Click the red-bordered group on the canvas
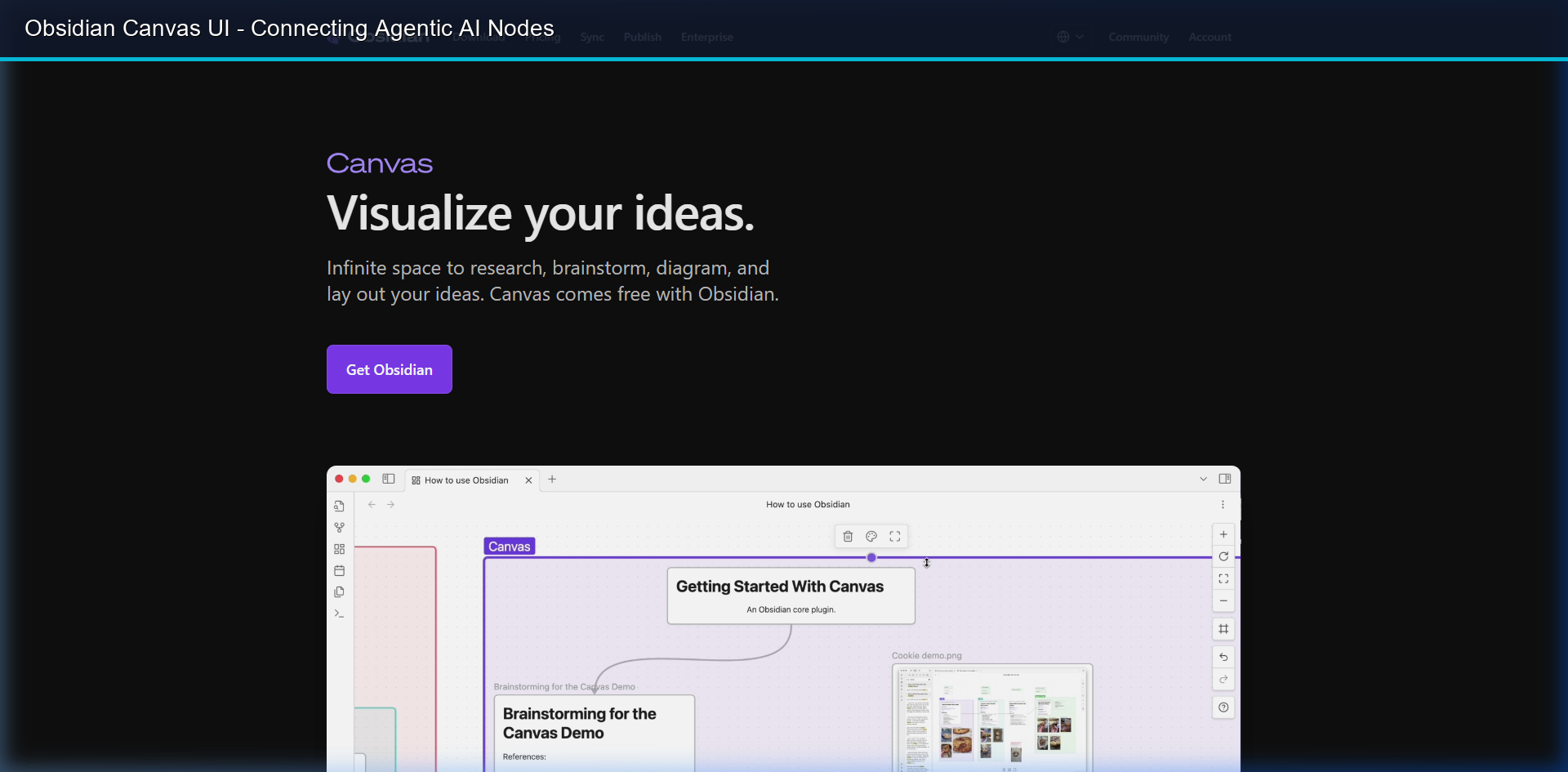 [395, 658]
